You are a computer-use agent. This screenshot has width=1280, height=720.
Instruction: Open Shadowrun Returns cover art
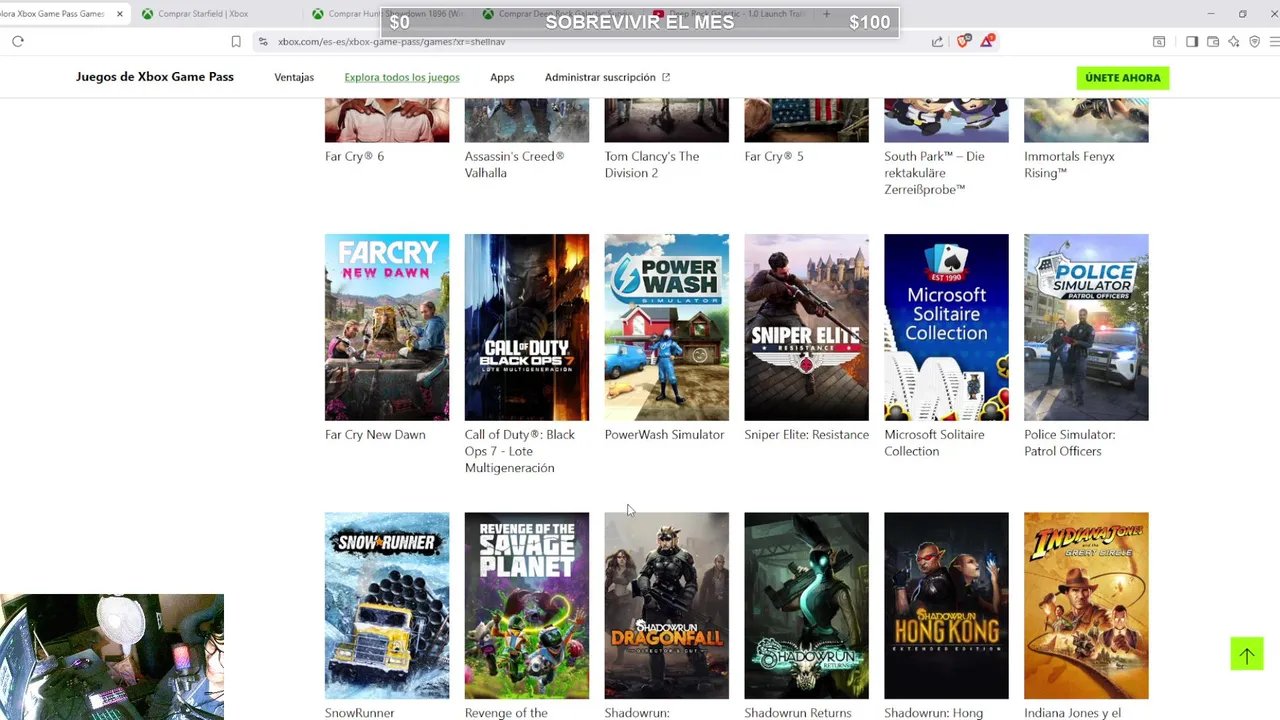807,606
